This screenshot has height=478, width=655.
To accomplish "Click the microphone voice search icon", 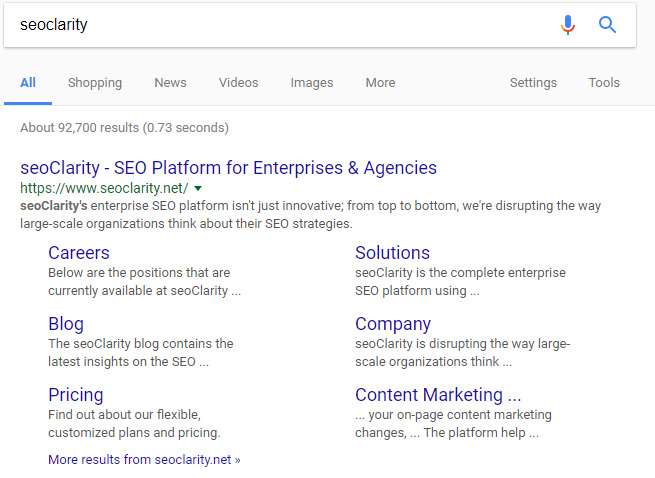I will point(567,25).
